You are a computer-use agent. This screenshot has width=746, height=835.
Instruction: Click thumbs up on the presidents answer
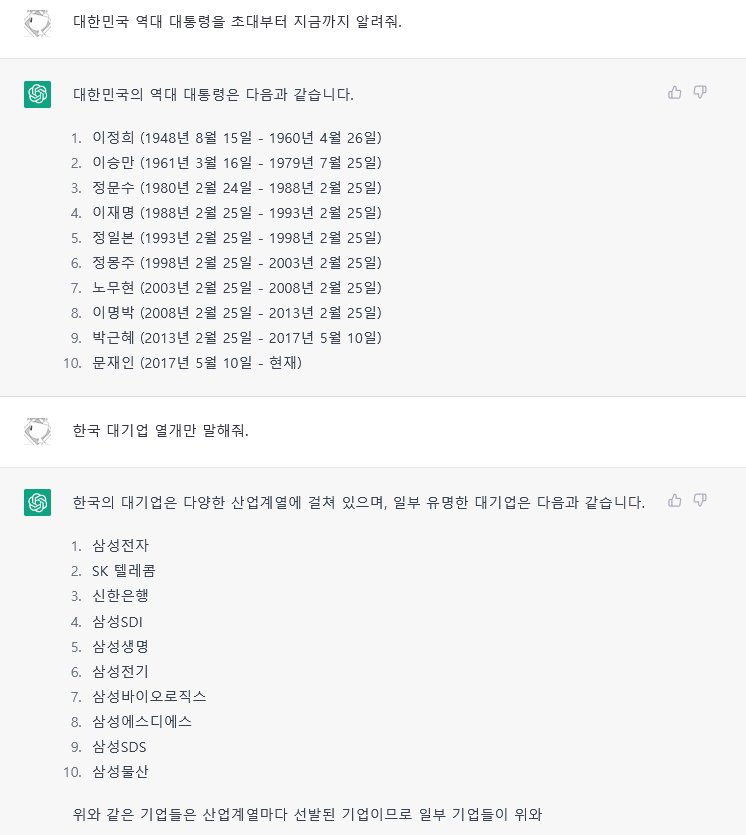[x=675, y=93]
